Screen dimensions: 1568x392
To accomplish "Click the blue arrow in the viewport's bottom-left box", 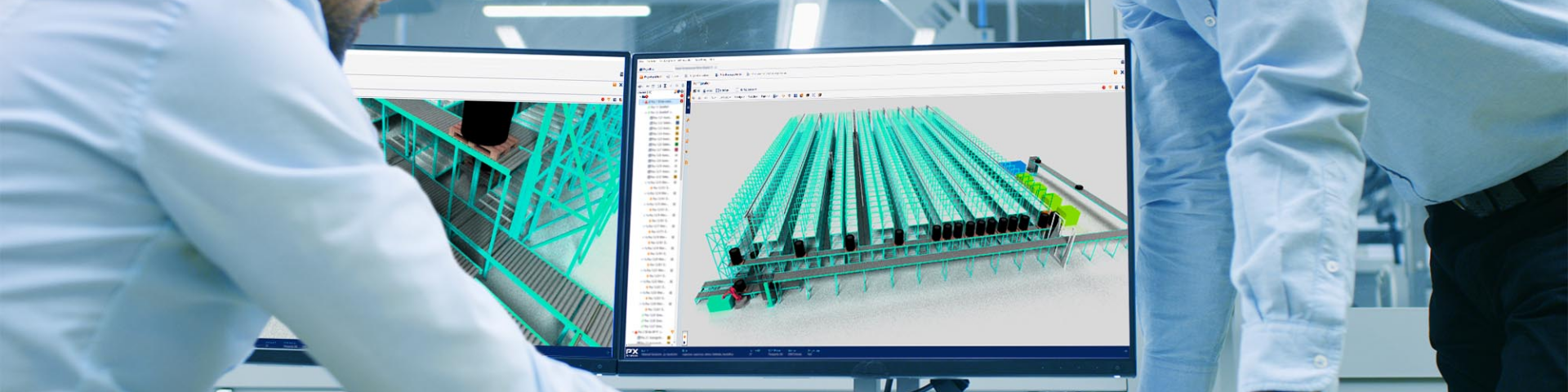I will pos(684,342).
